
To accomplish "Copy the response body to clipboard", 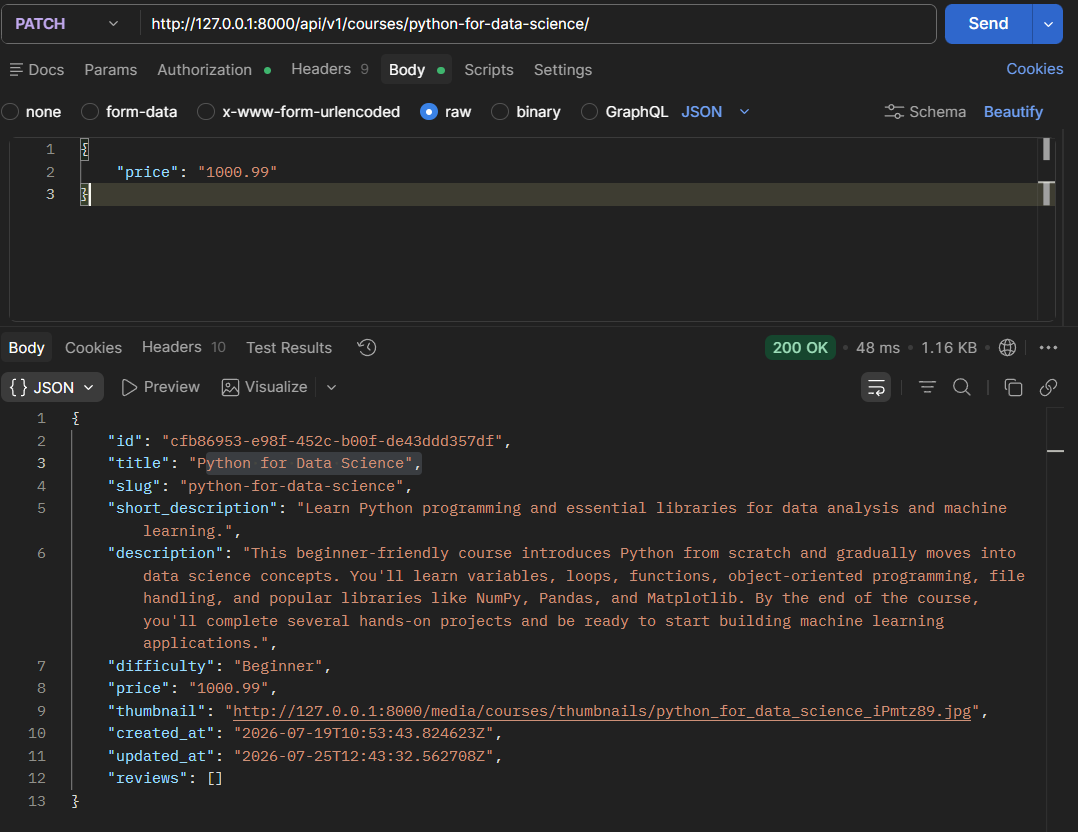I will point(1013,388).
